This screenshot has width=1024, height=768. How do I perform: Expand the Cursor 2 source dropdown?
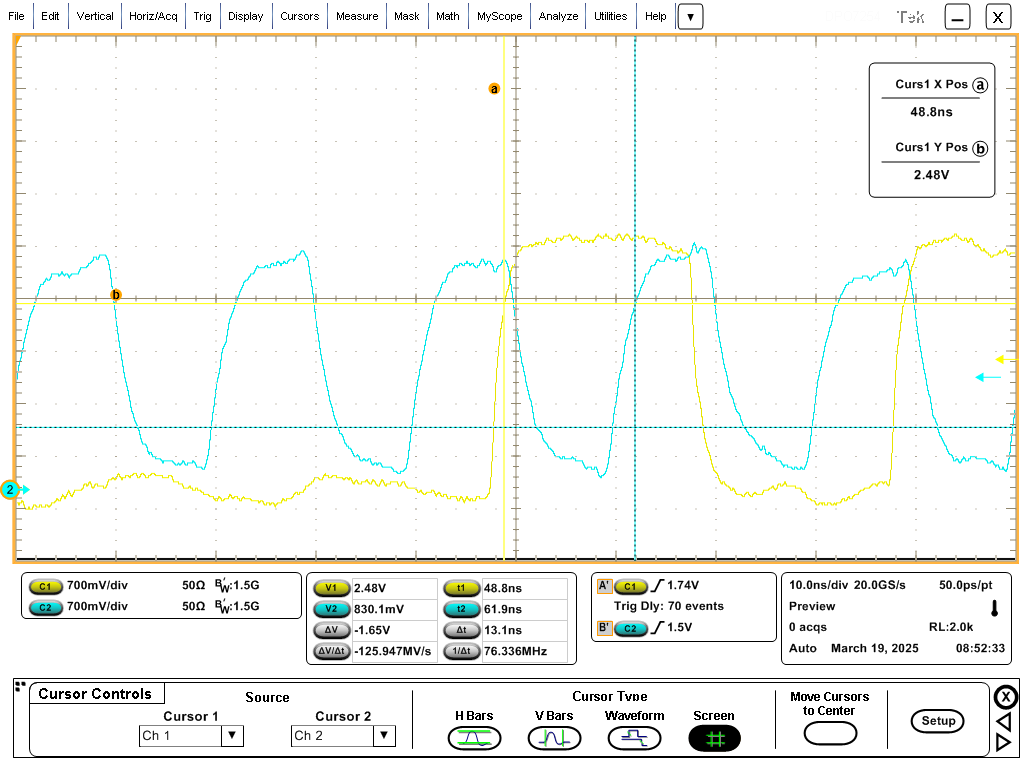point(384,736)
